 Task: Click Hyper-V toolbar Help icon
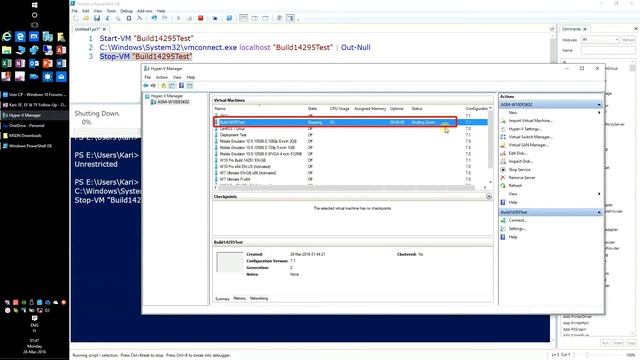[x=181, y=85]
